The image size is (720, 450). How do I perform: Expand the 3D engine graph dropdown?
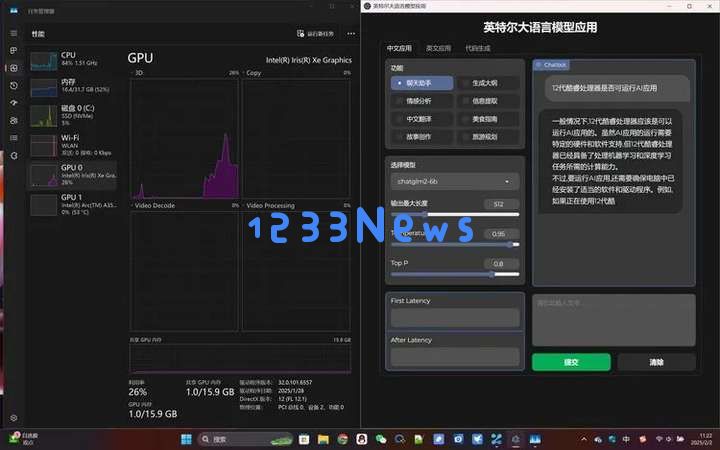point(137,73)
